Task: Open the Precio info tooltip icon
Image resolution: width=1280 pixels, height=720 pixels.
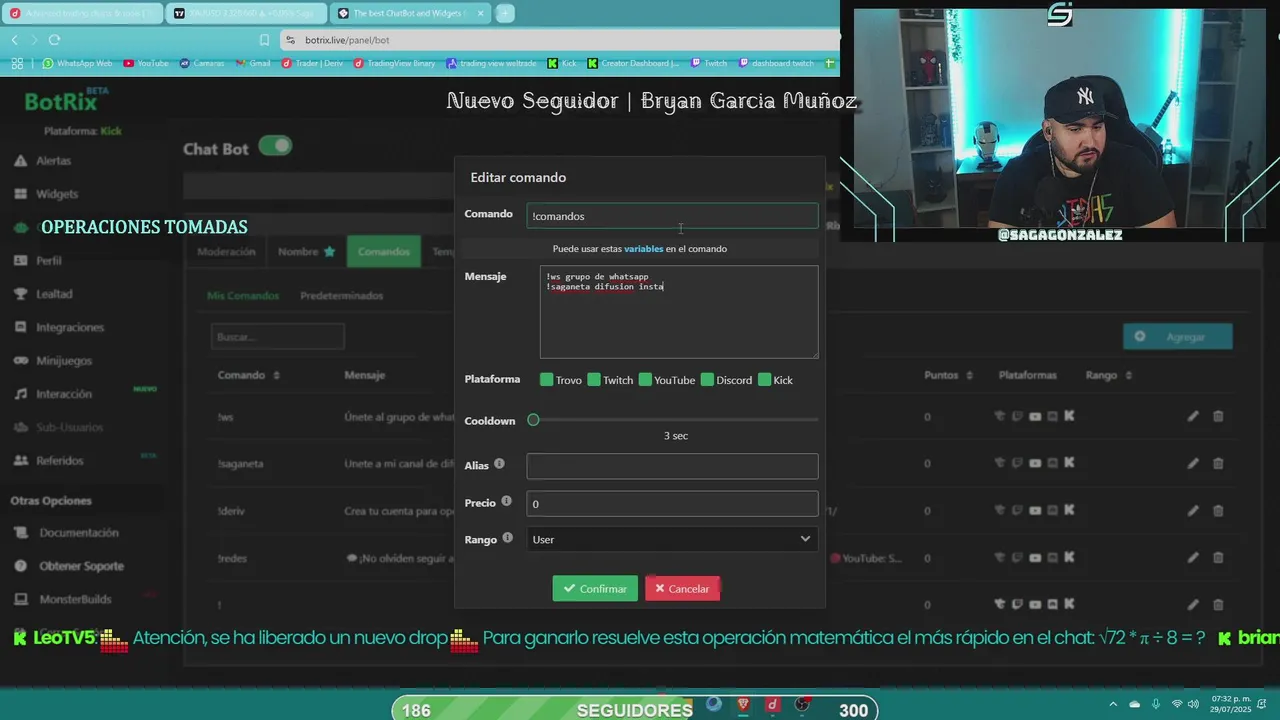Action: (506, 501)
